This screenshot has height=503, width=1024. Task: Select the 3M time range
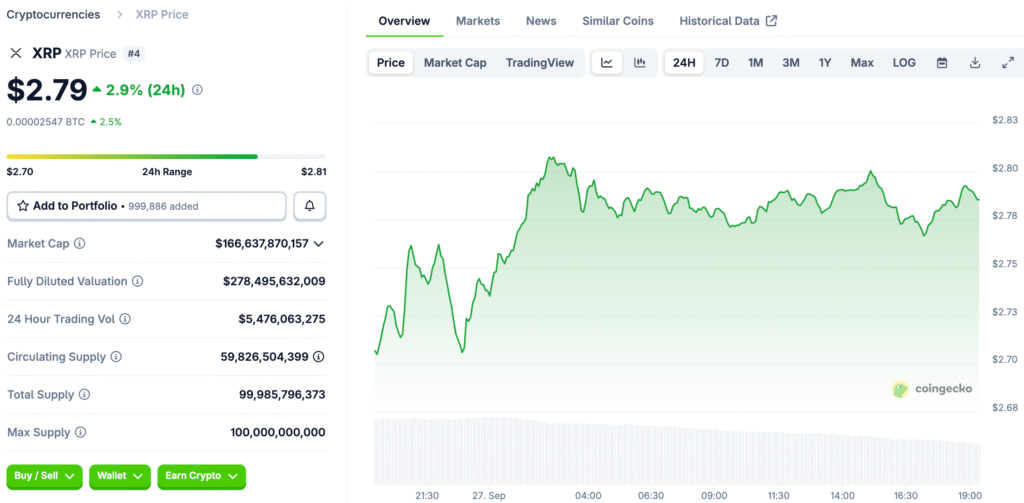coord(791,63)
